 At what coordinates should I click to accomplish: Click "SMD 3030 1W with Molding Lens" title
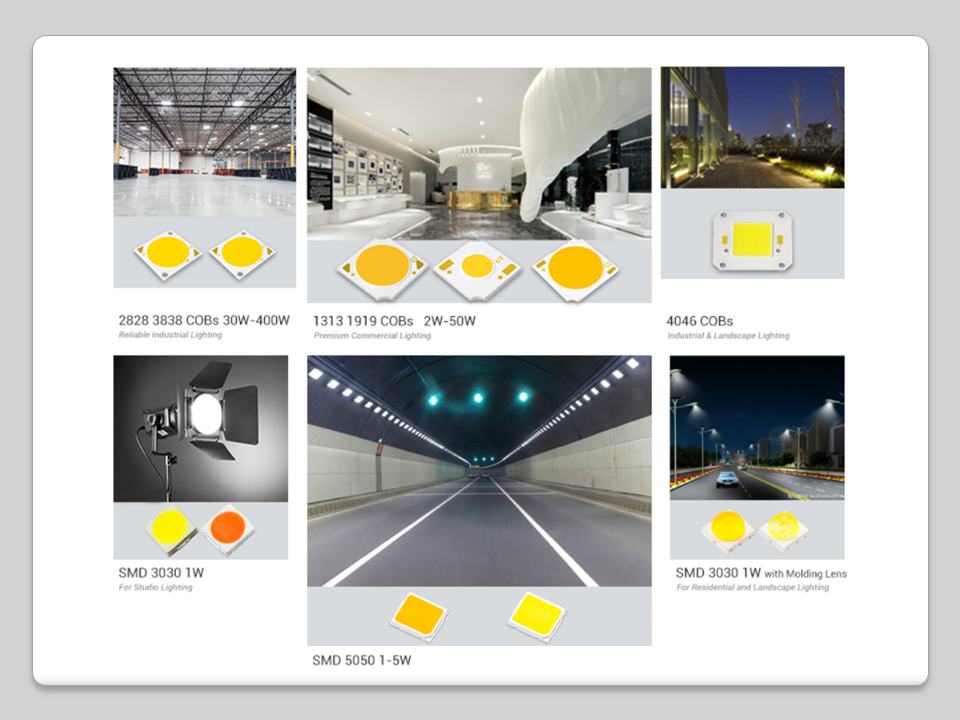coord(760,573)
